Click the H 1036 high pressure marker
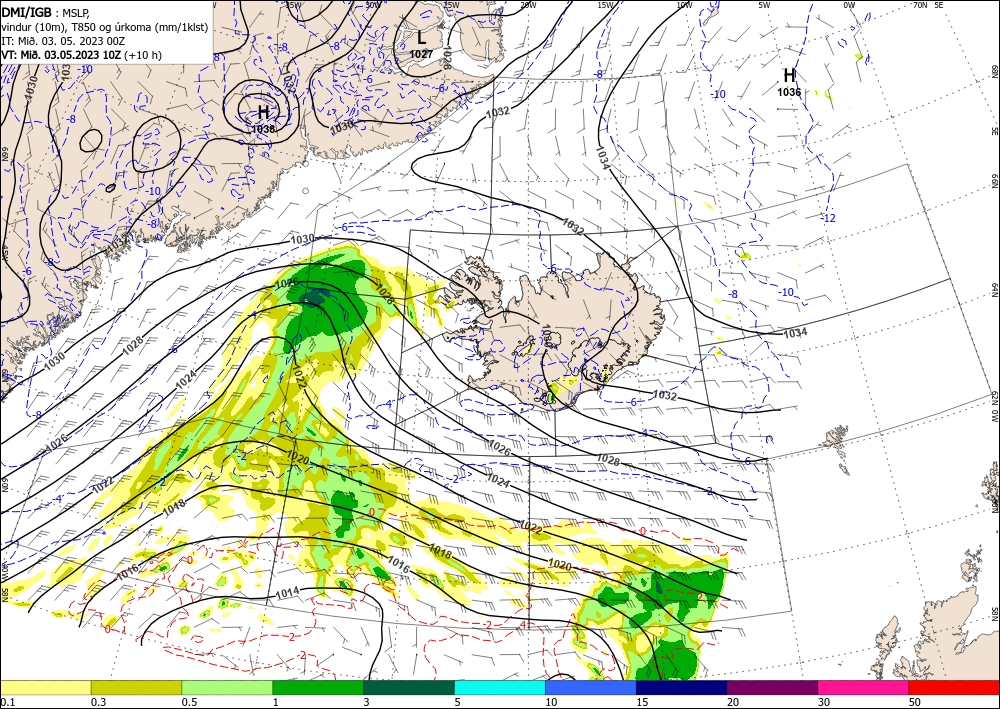The width and height of the screenshot is (1000, 709). [789, 82]
